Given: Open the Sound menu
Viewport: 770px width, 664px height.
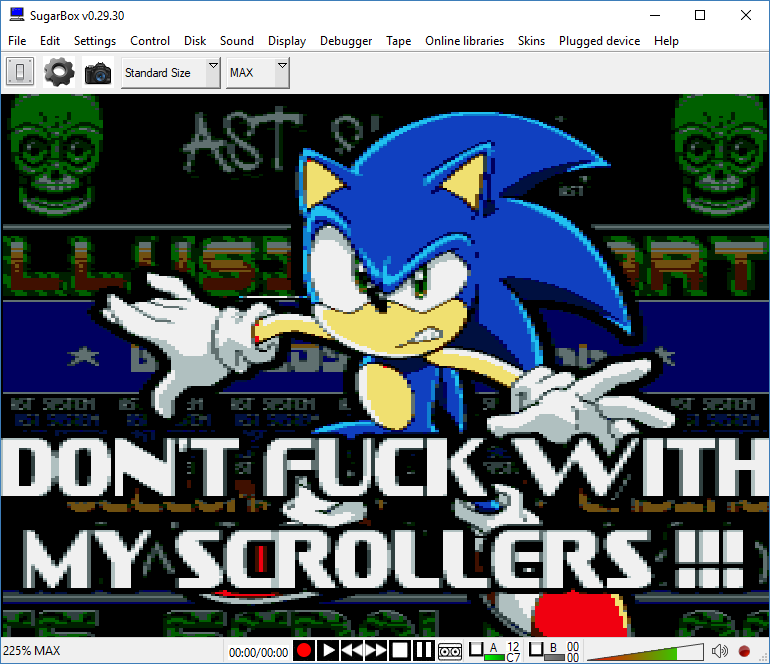Looking at the screenshot, I should click(x=237, y=41).
